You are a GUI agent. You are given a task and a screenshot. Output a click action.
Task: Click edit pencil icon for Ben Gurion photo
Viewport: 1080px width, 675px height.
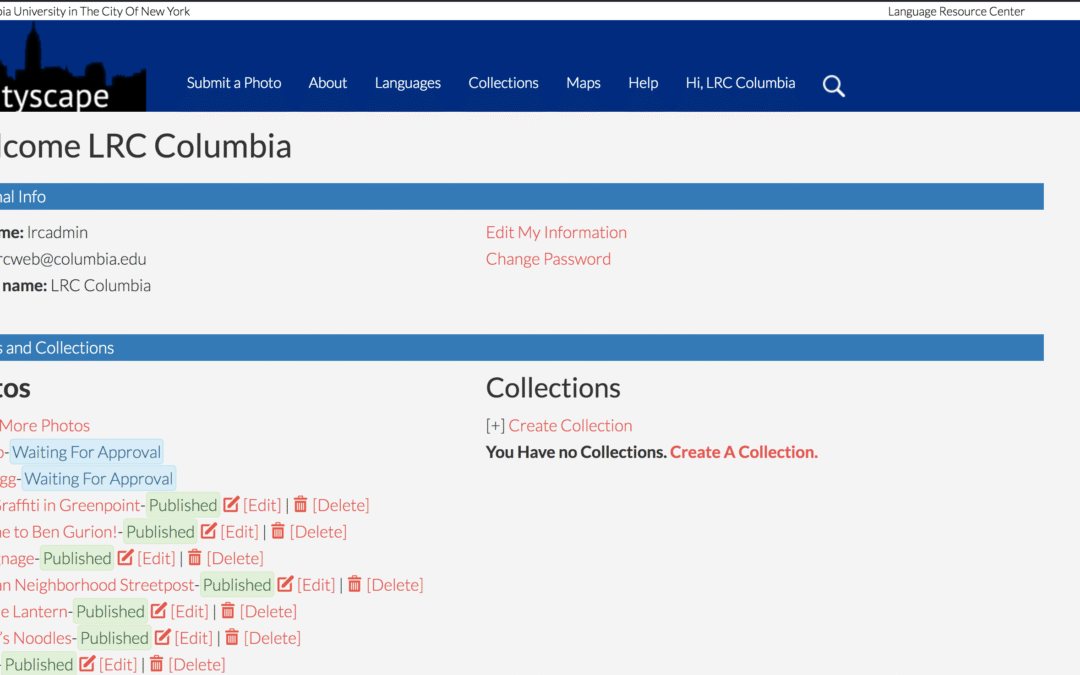coord(209,531)
